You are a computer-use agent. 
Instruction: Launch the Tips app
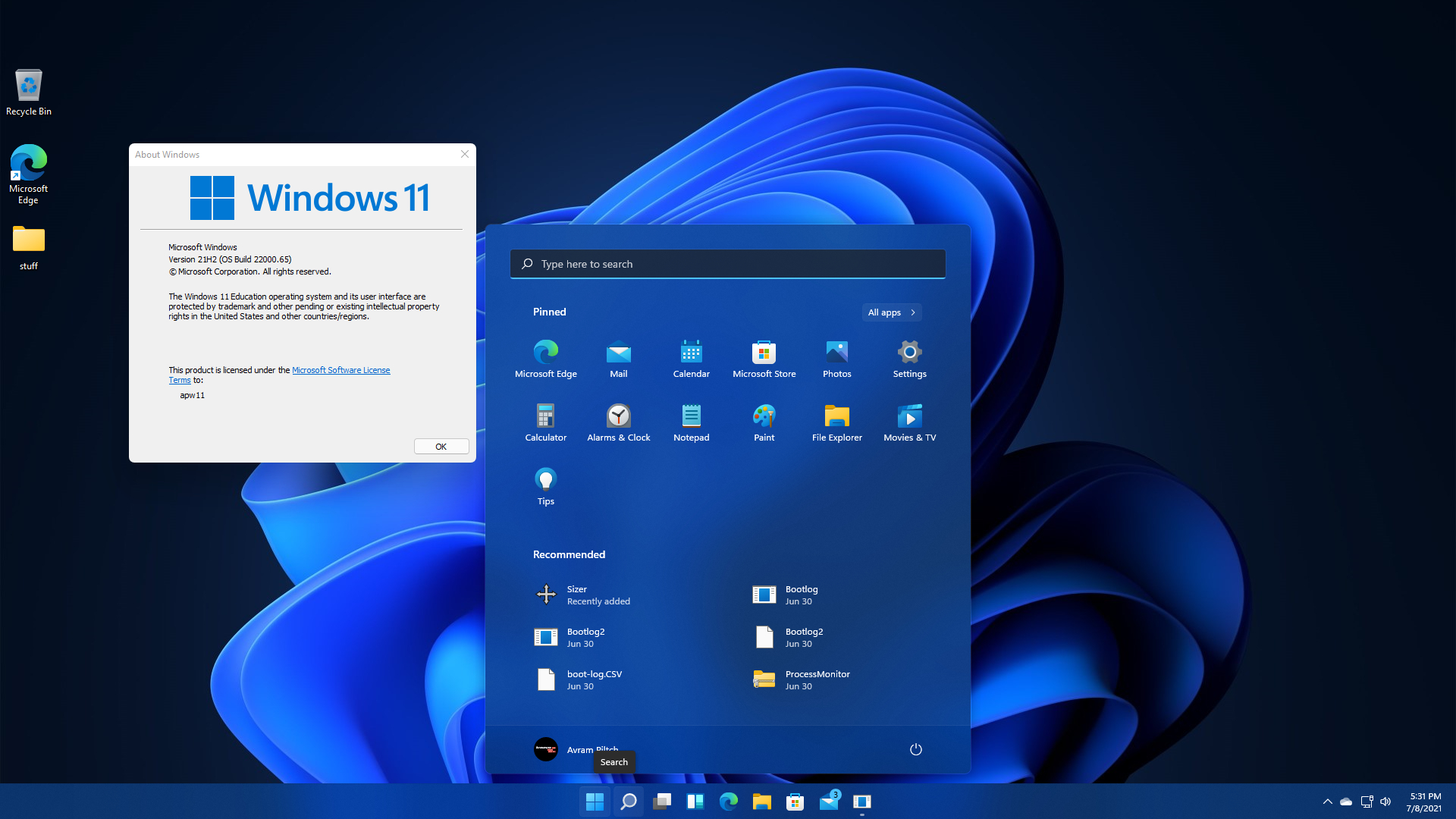(x=545, y=485)
